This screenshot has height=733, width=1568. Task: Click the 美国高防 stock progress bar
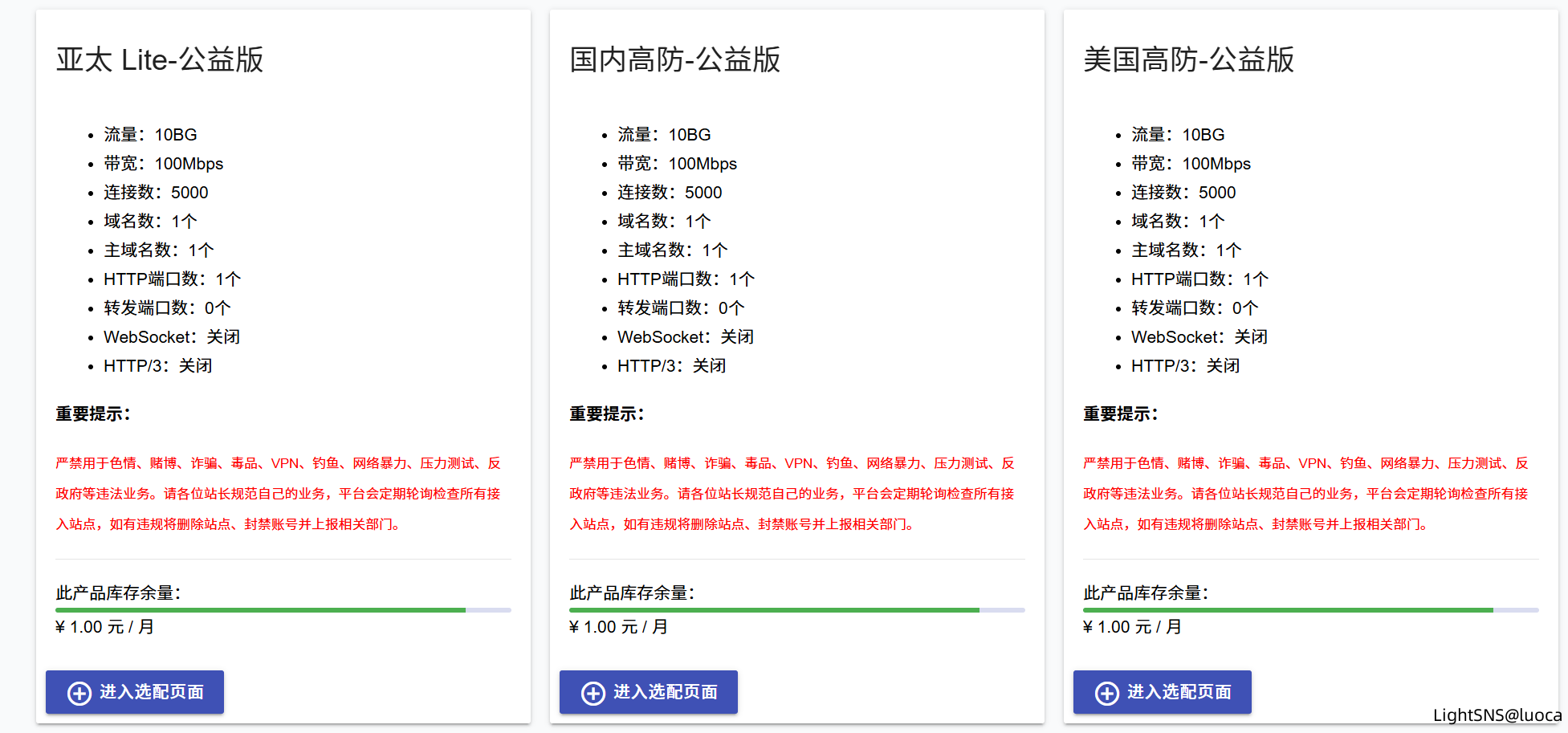pos(1310,610)
